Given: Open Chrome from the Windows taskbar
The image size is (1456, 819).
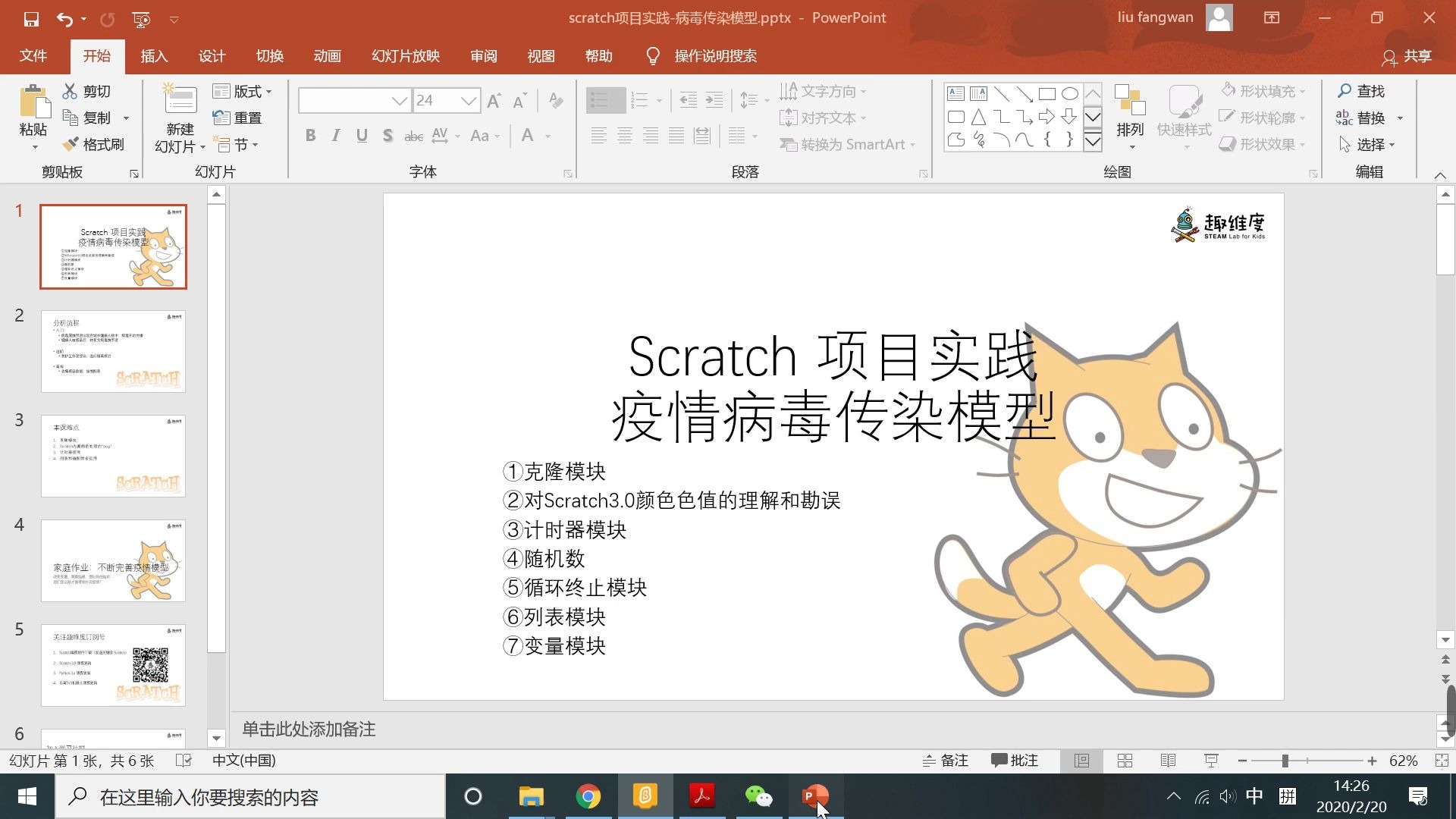Looking at the screenshot, I should point(588,796).
